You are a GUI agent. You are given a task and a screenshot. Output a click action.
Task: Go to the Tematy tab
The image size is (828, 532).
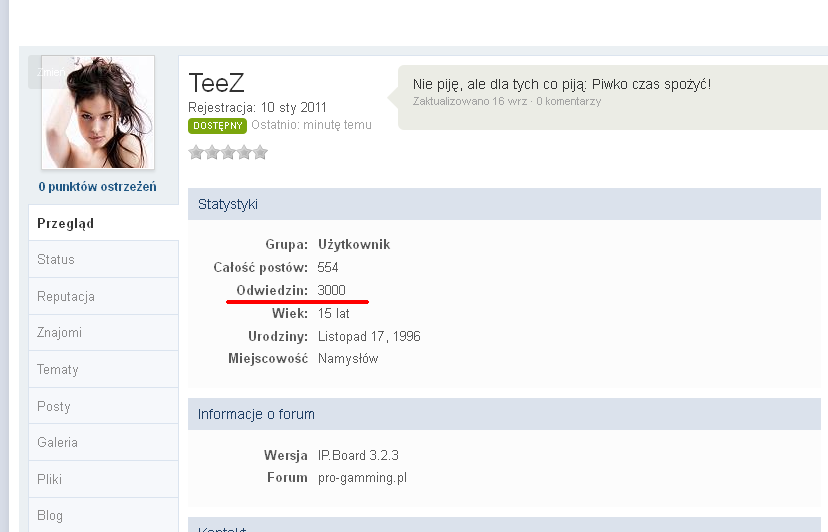pos(58,370)
